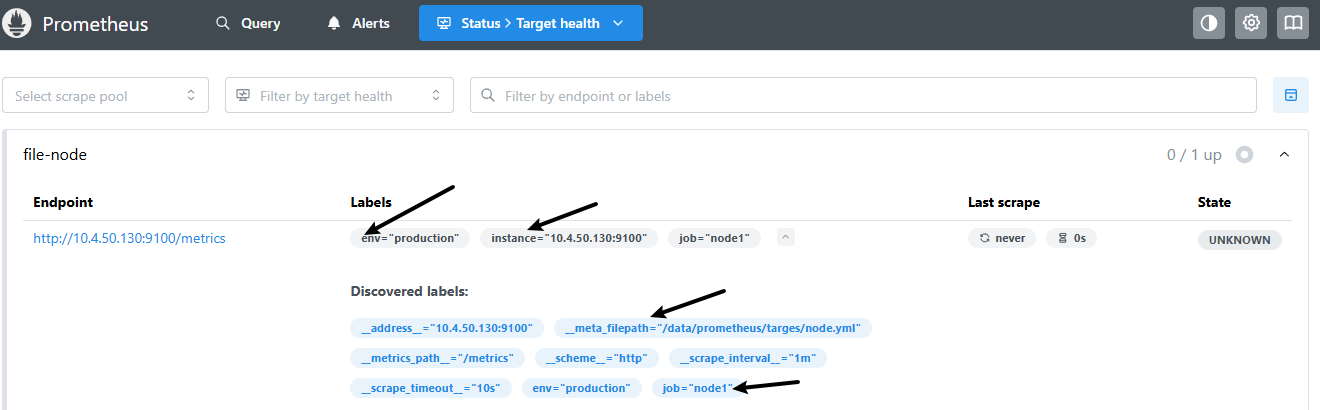Open the Query page
This screenshot has height=410, width=1320.
[x=248, y=23]
